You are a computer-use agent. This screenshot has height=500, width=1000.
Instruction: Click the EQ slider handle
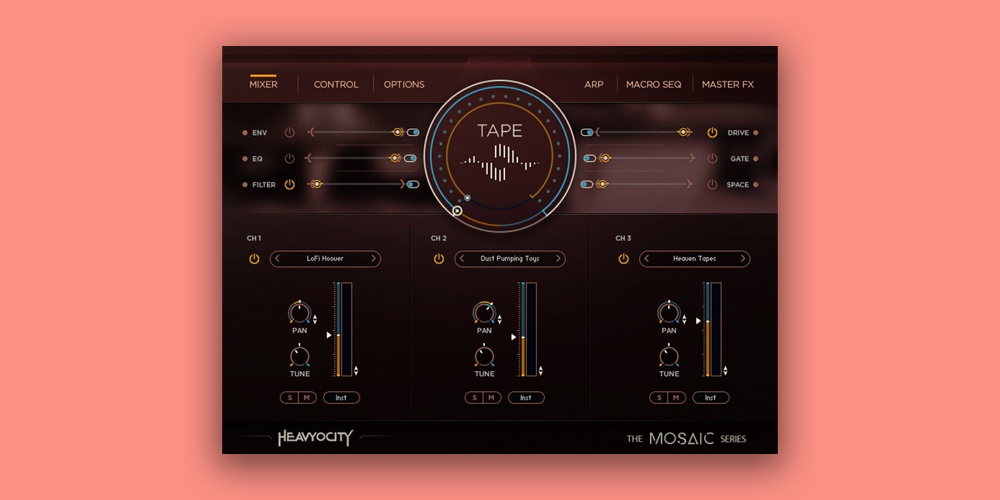(395, 158)
